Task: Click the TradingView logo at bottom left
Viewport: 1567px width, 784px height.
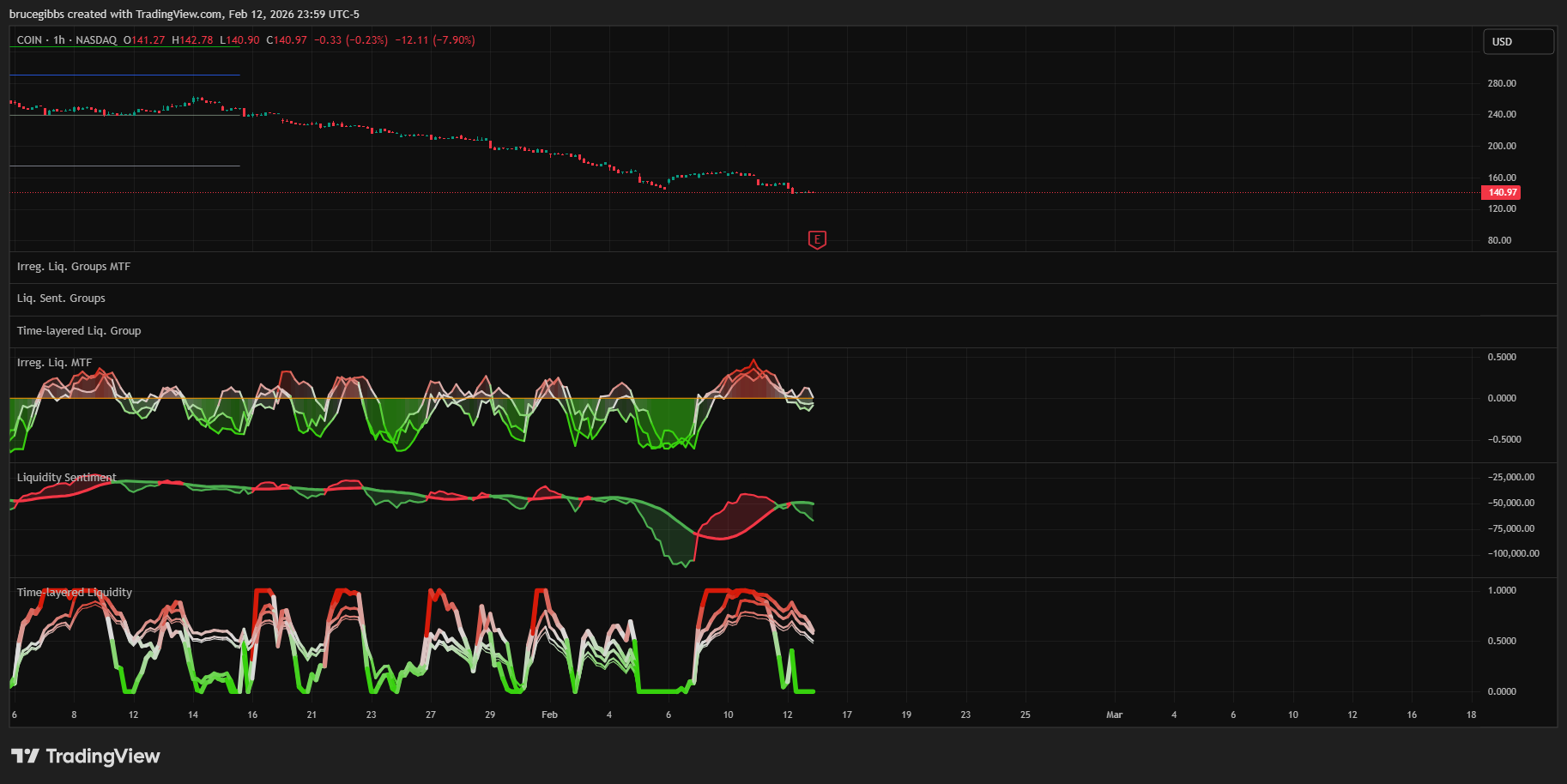Action: tap(86, 756)
